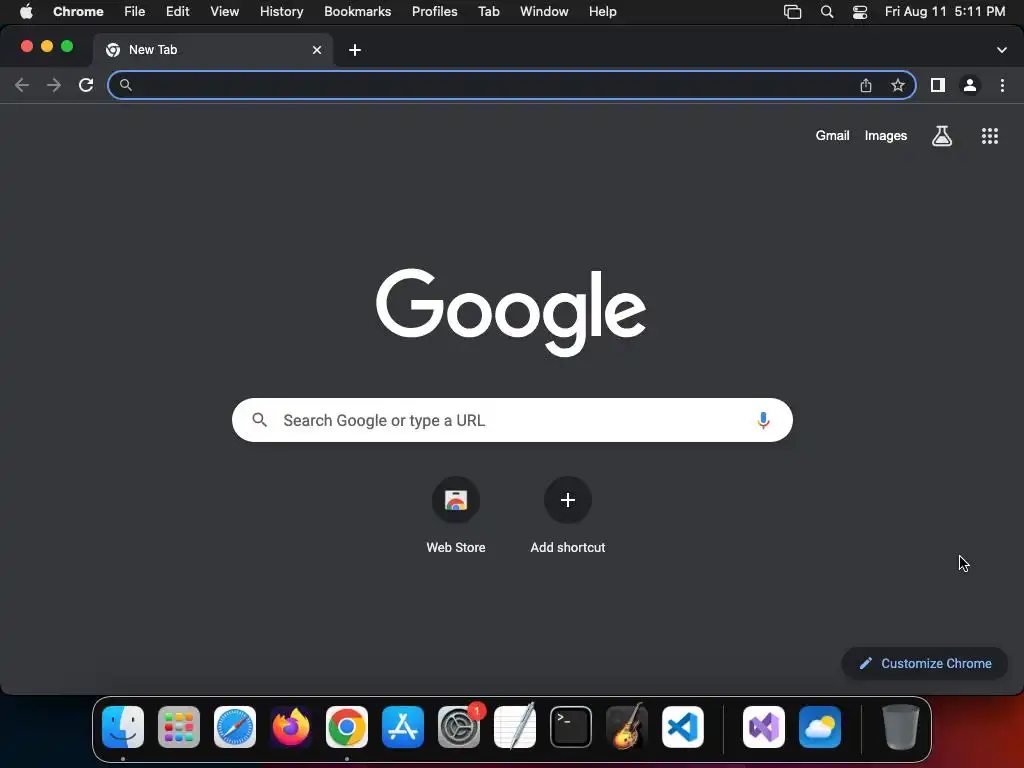Select the New Tab tab
Image resolution: width=1024 pixels, height=768 pixels.
(214, 50)
